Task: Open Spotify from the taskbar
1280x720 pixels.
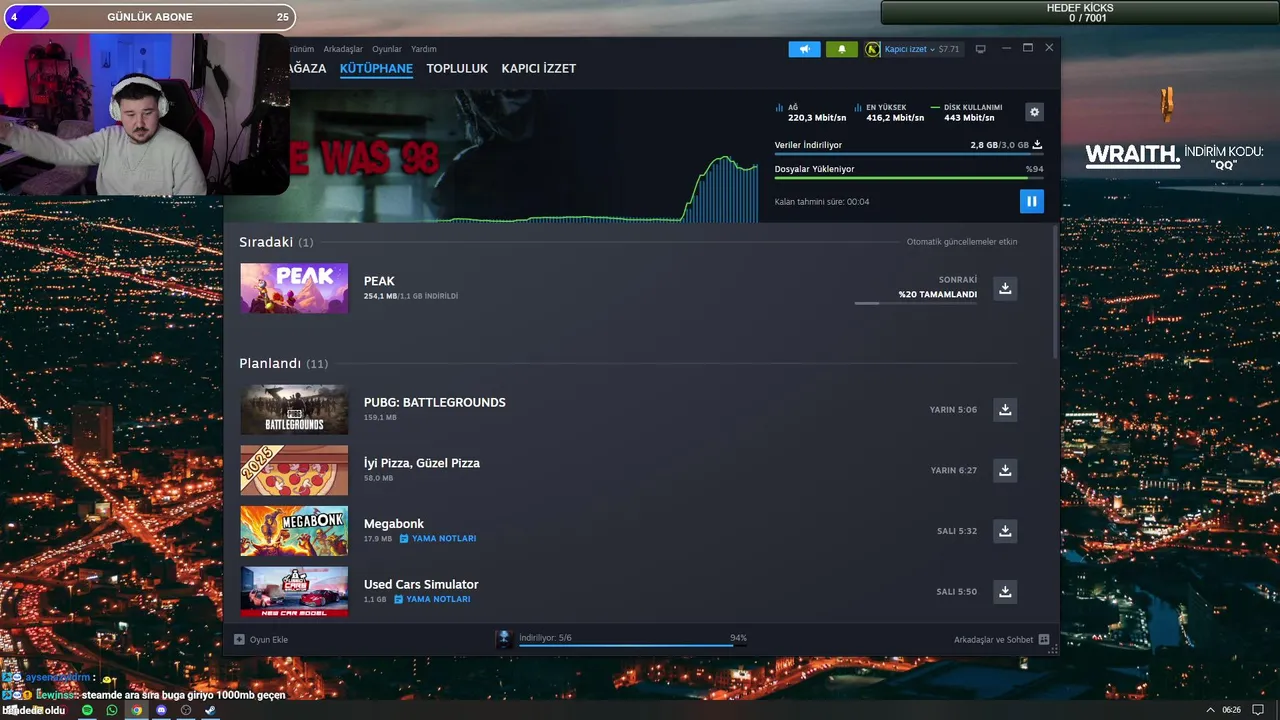Action: 87,710
